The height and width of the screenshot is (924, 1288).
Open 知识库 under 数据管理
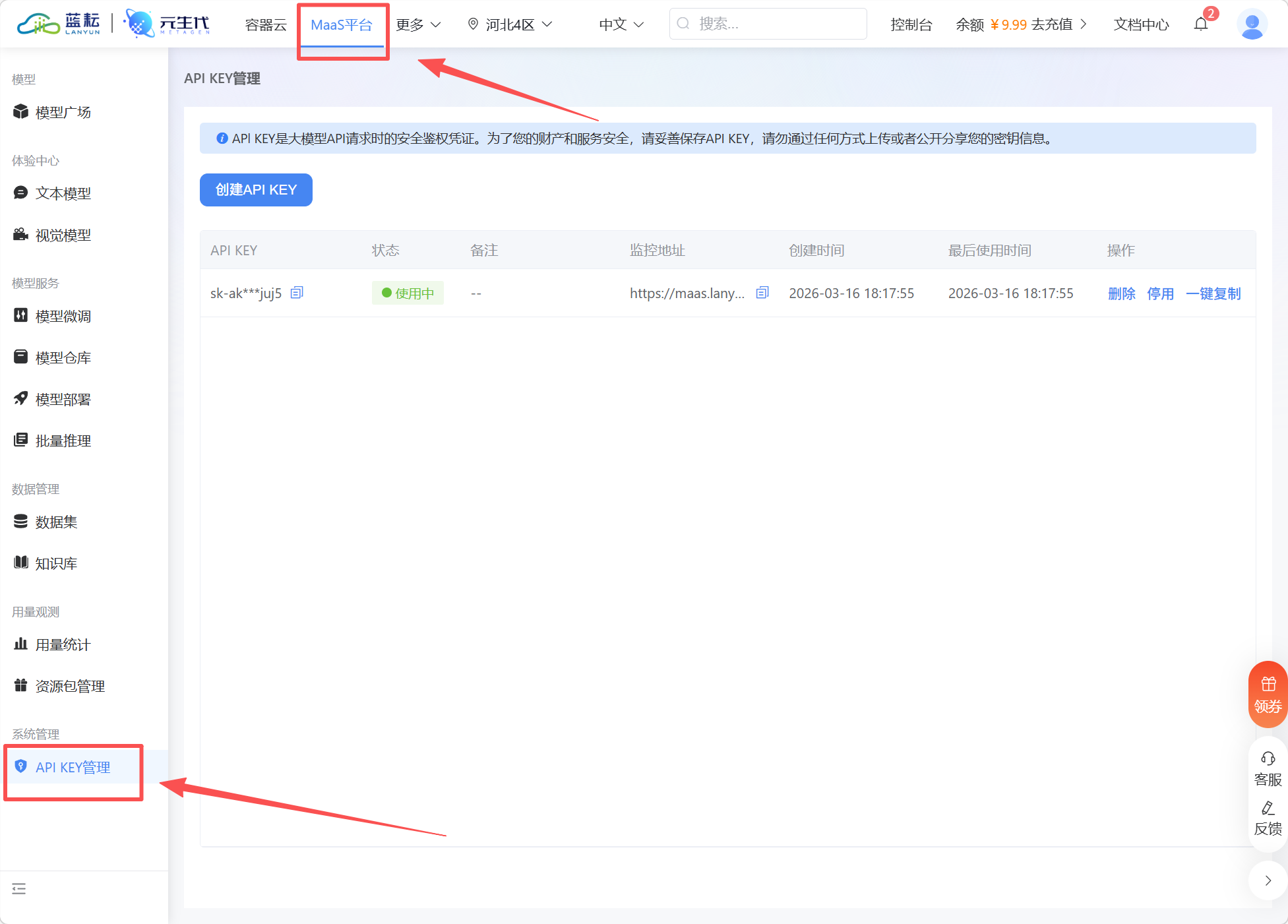click(56, 563)
